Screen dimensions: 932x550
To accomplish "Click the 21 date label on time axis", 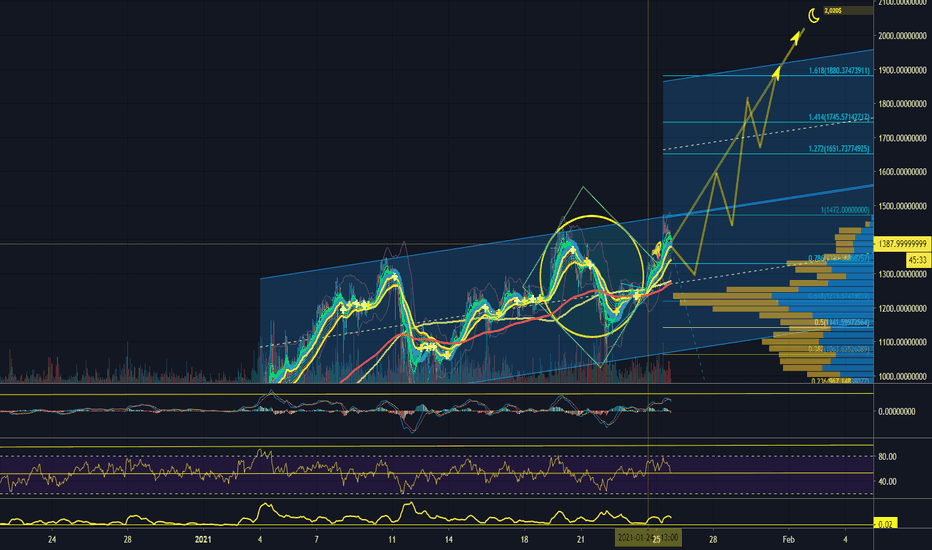I will click(581, 539).
